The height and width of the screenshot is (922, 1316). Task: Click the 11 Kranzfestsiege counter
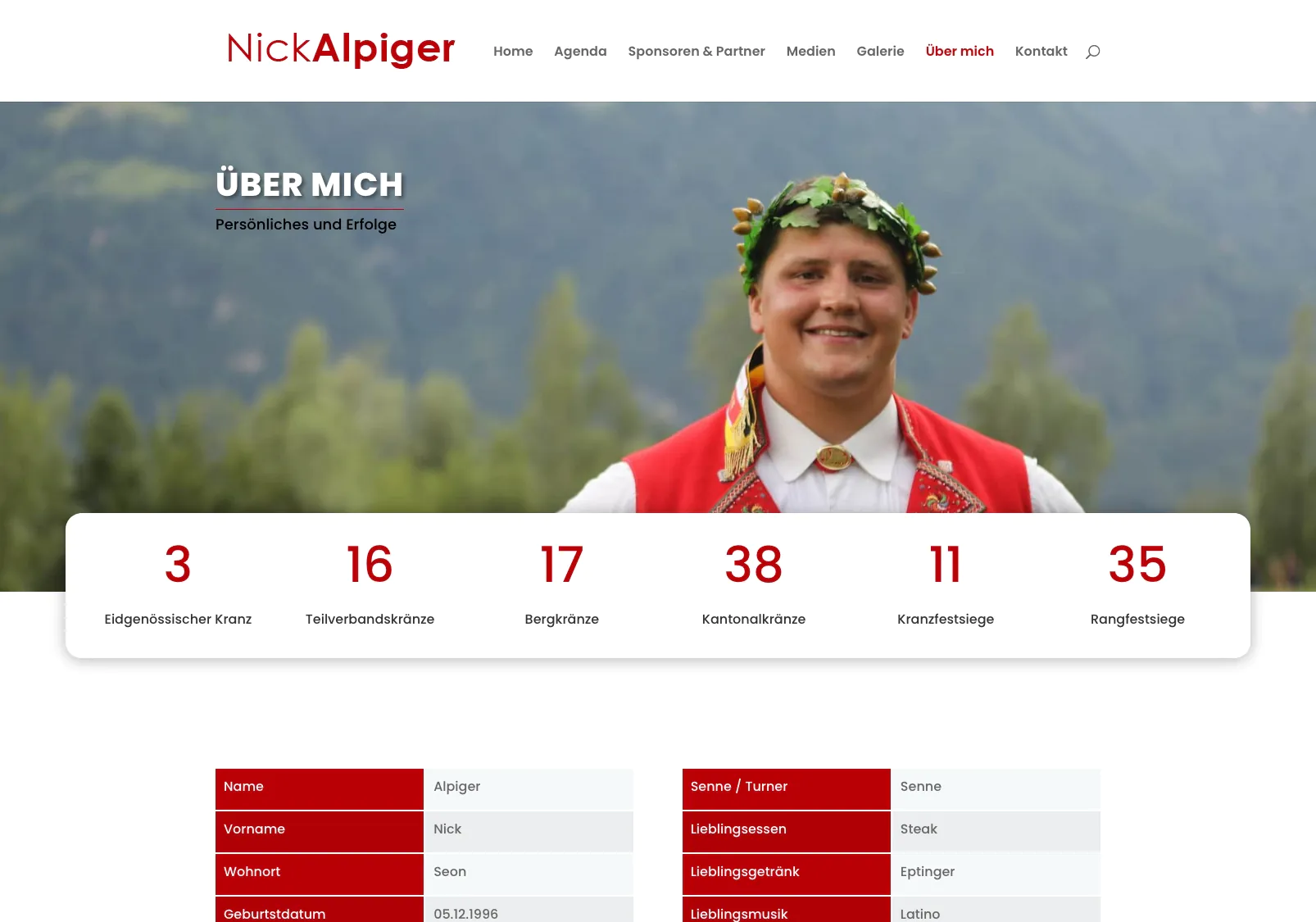click(x=946, y=584)
